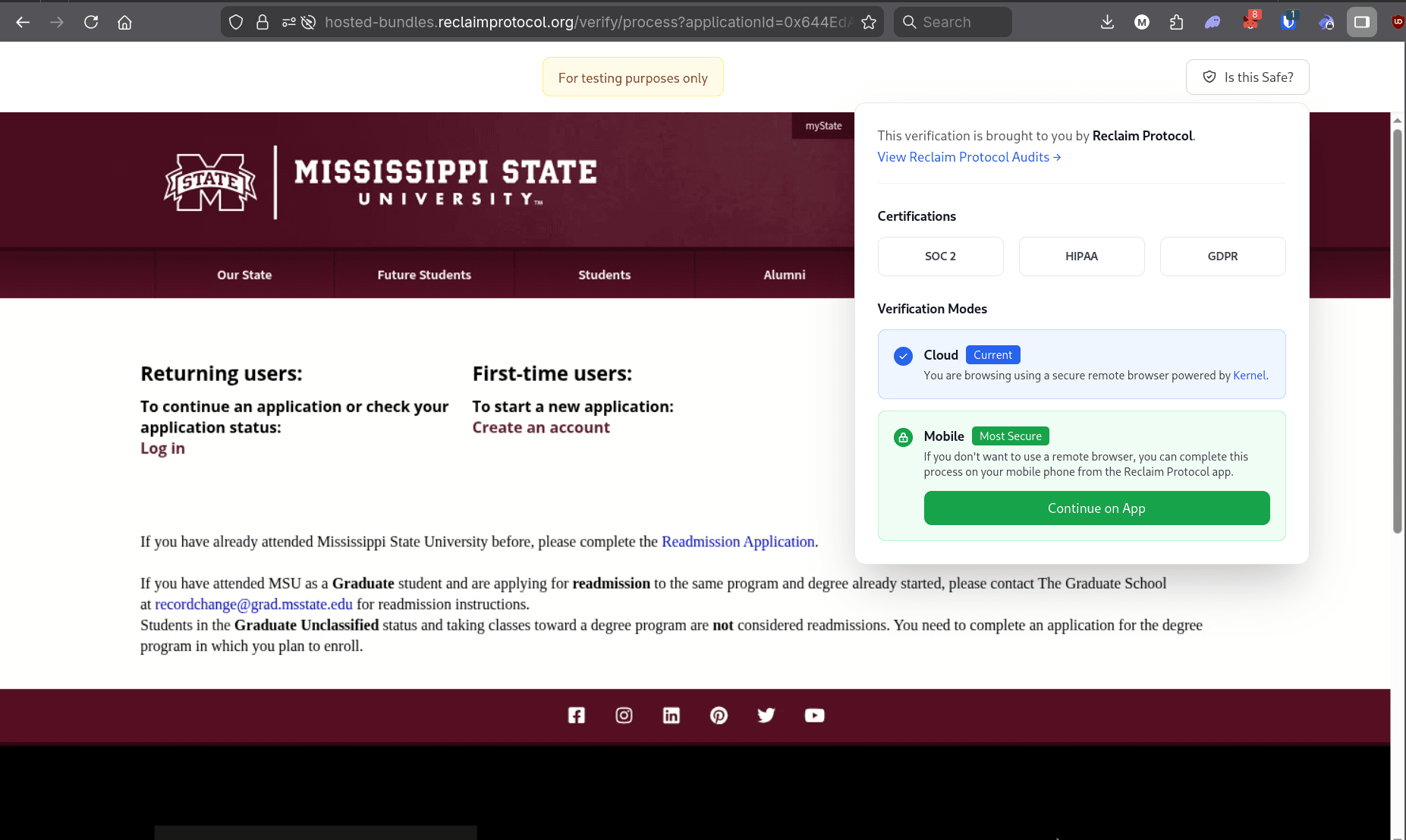Click the Create an account link
This screenshot has height=840, width=1406.
point(541,427)
